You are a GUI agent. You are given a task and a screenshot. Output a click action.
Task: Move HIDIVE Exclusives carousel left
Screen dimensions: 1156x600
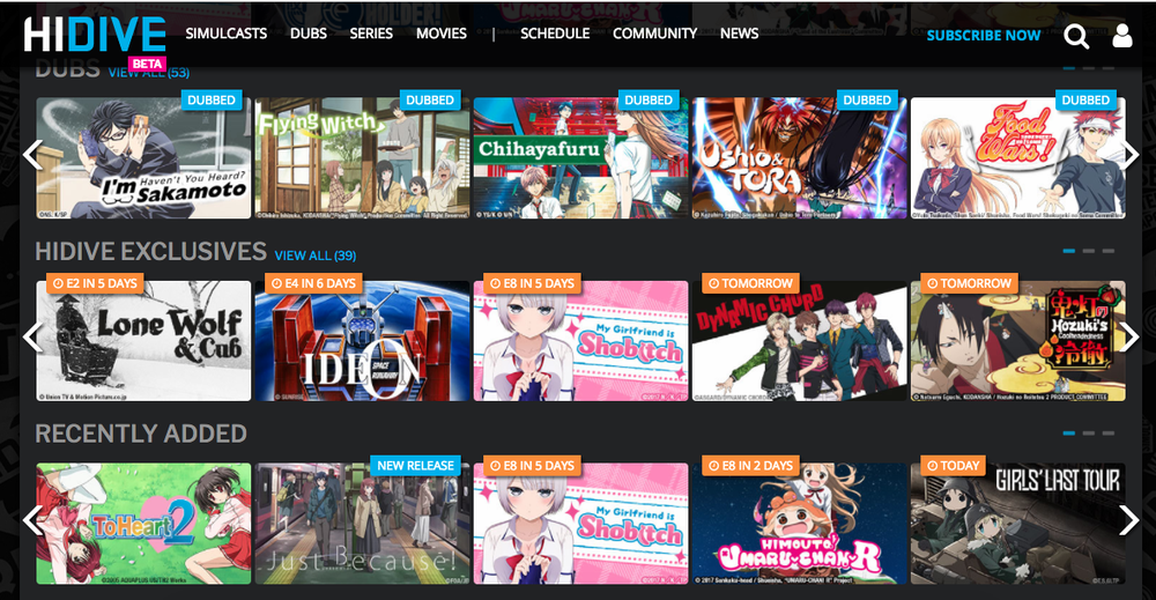click(32, 337)
